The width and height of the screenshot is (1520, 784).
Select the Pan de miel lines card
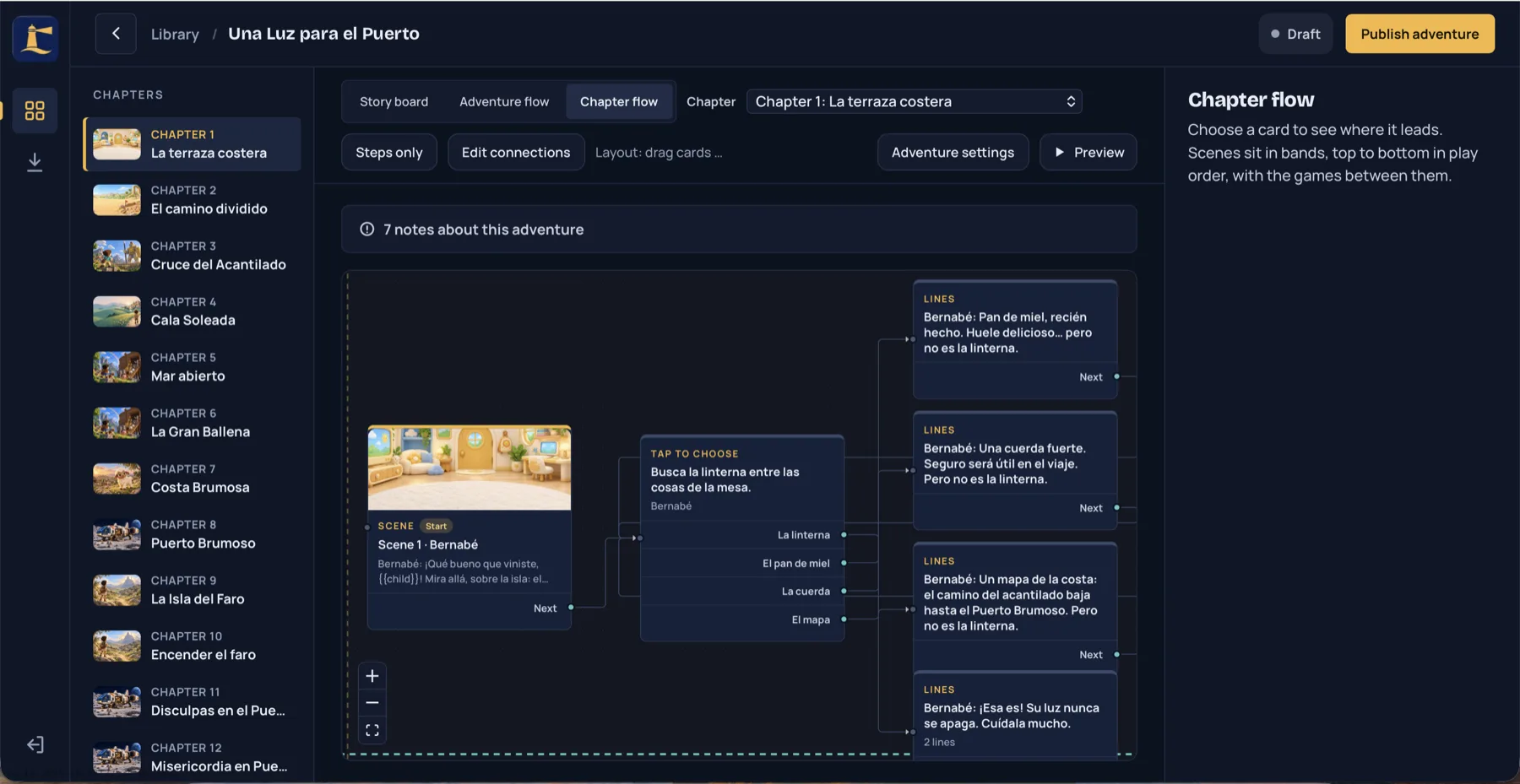coord(1015,339)
